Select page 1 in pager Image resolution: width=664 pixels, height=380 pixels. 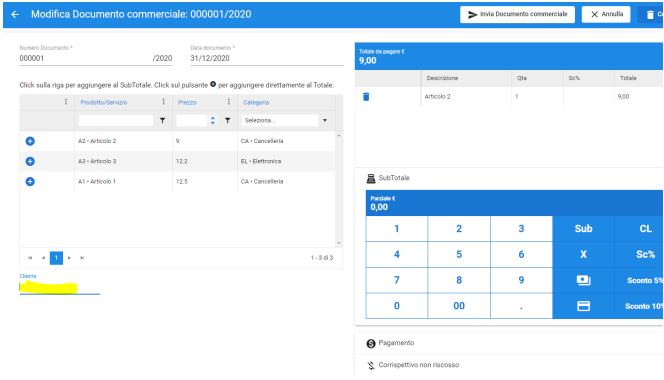click(x=56, y=258)
